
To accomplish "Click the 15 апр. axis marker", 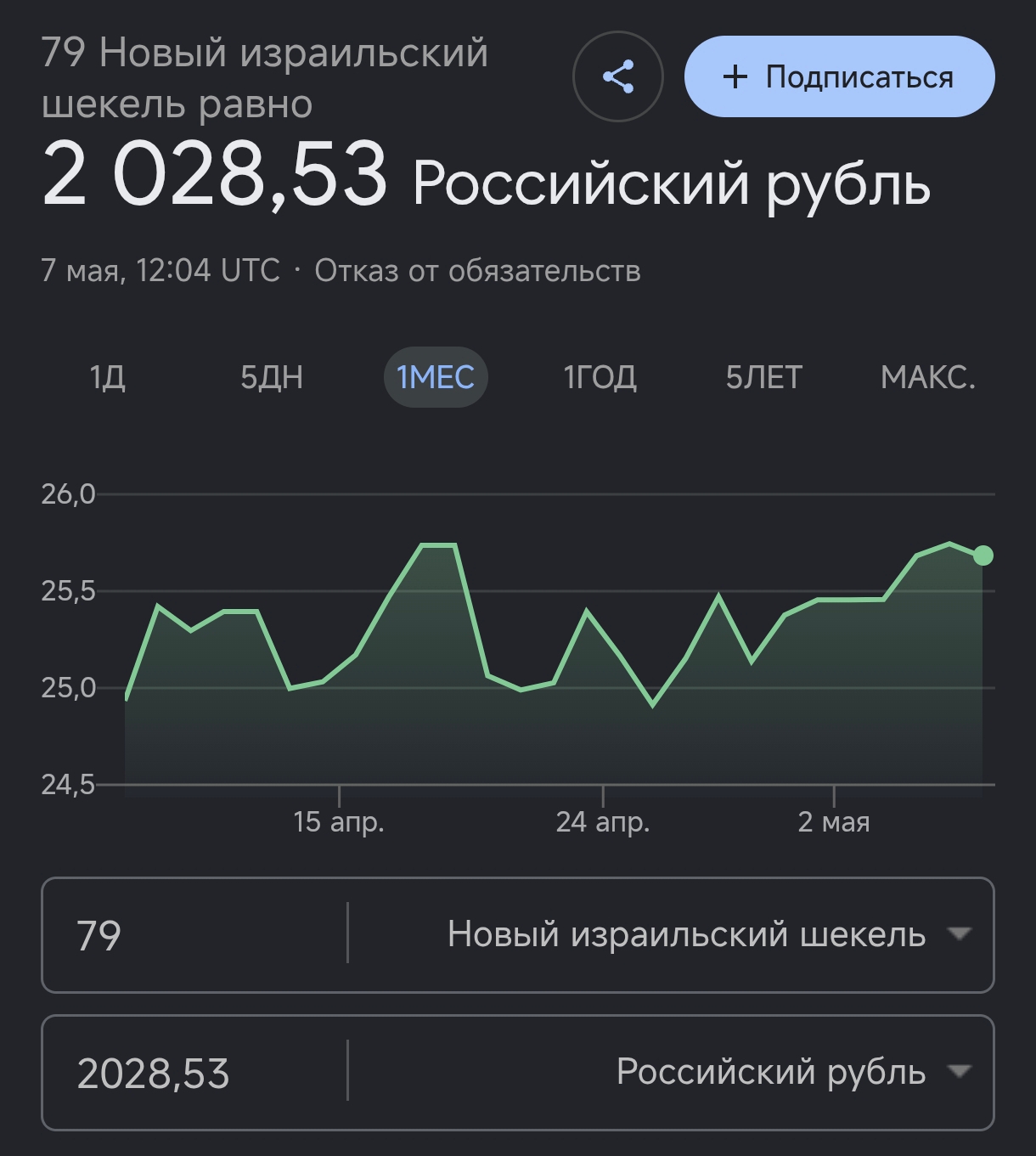I will (x=339, y=821).
